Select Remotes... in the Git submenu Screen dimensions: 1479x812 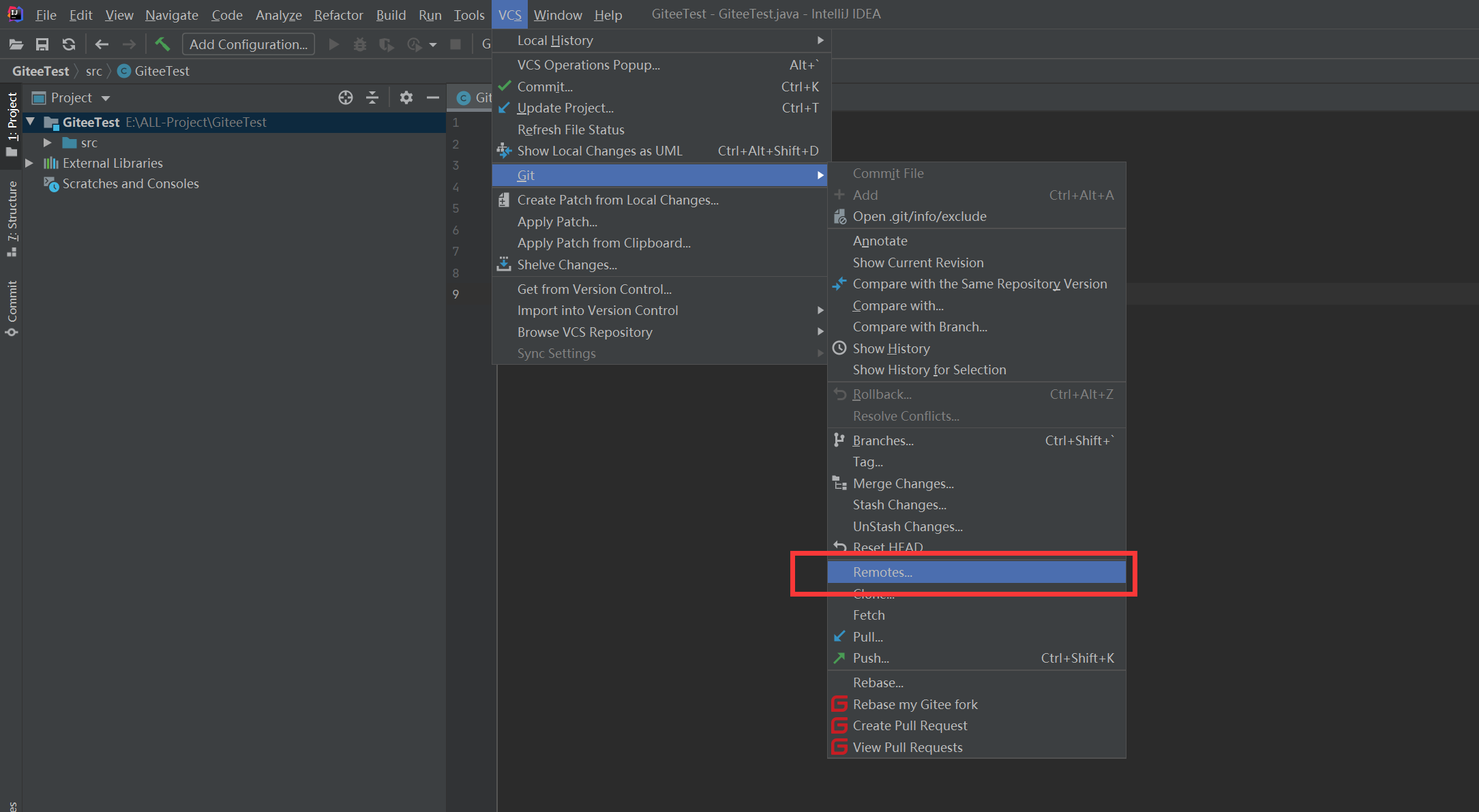pos(976,572)
